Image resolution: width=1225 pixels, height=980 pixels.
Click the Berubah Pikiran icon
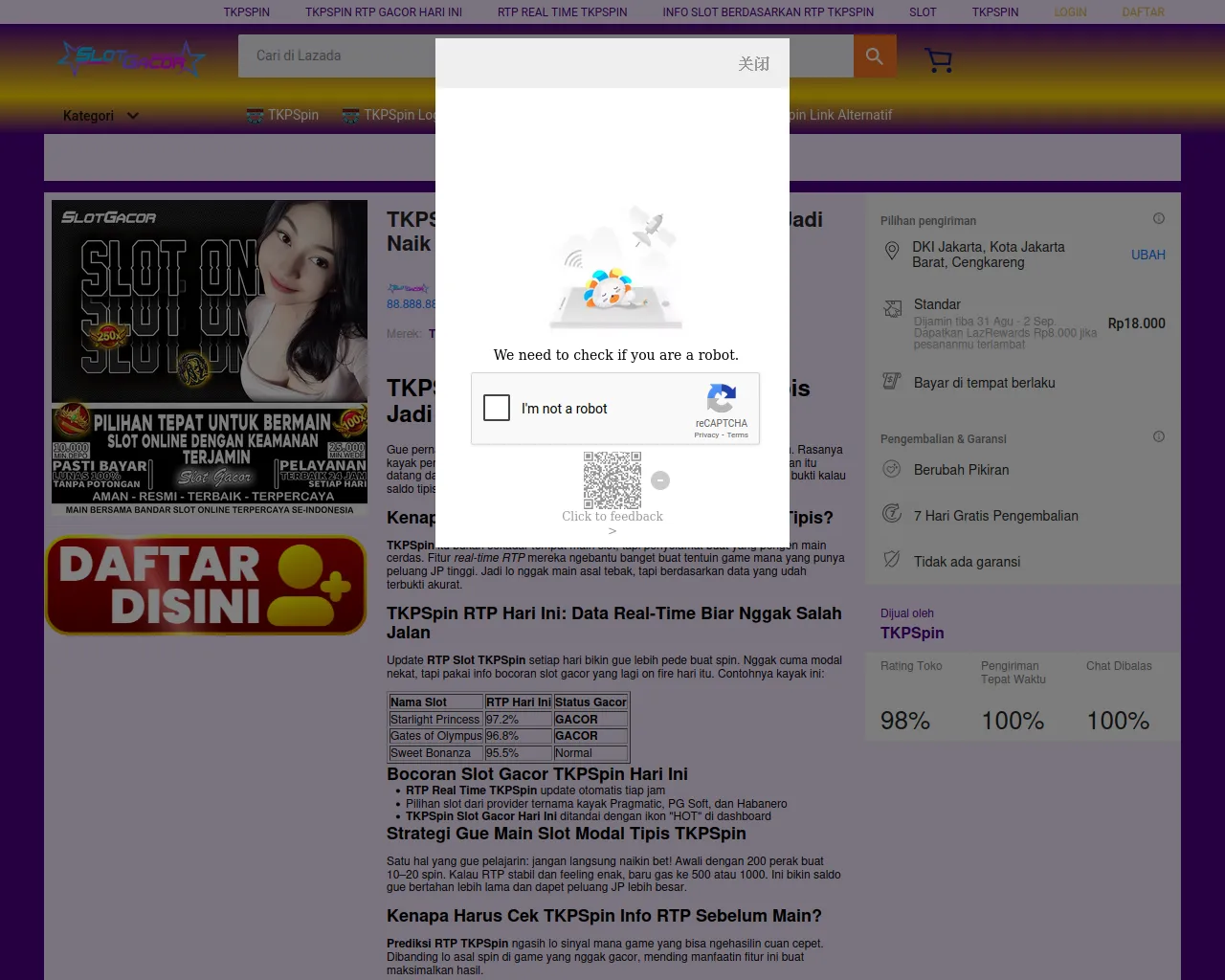tap(892, 469)
